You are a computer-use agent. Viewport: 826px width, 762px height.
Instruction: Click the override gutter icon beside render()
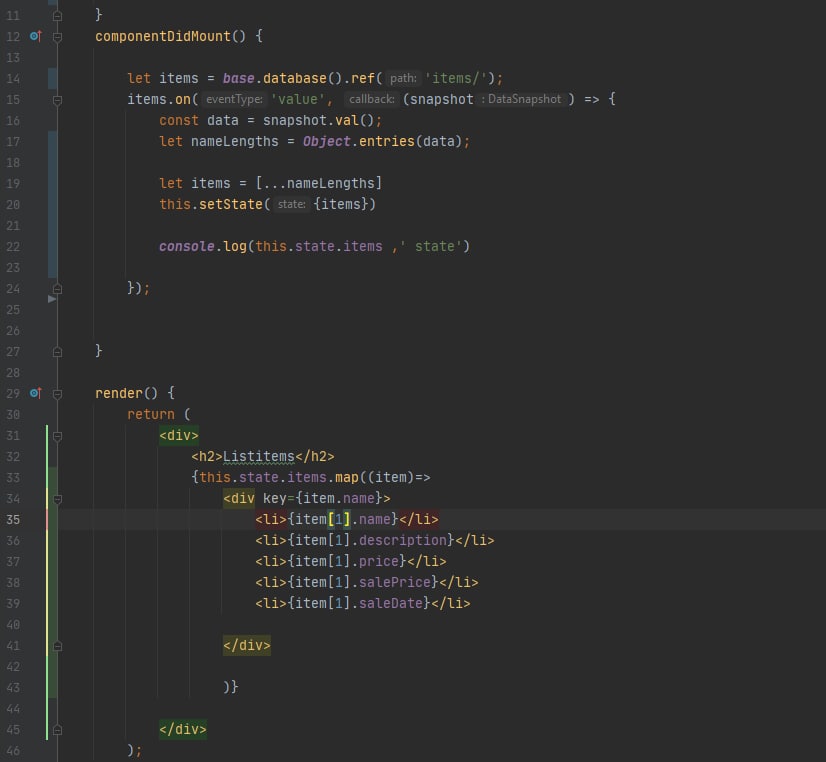pos(36,393)
